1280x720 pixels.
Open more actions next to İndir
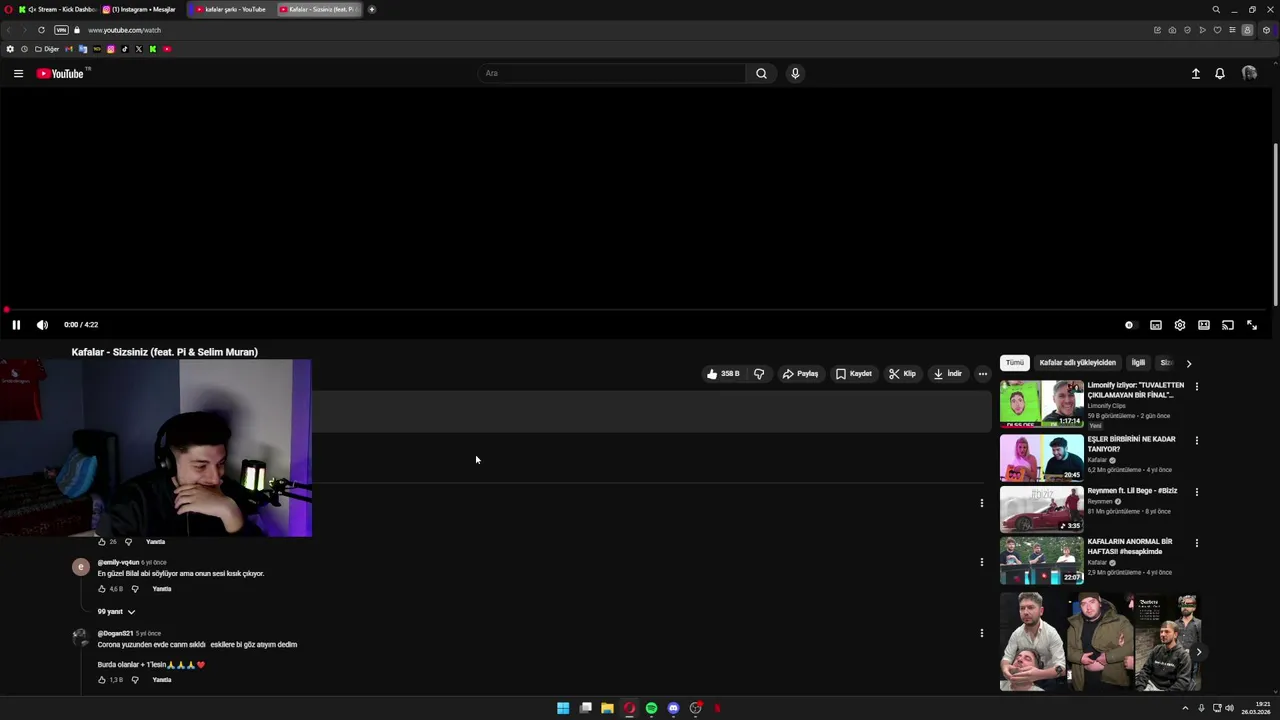click(x=983, y=374)
